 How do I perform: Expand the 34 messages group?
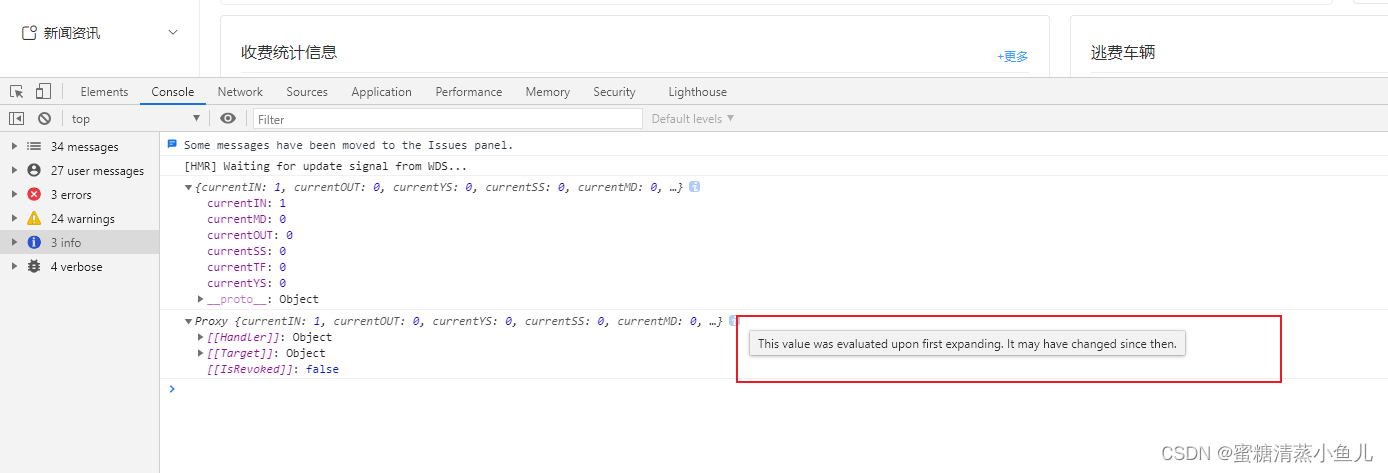tap(14, 147)
